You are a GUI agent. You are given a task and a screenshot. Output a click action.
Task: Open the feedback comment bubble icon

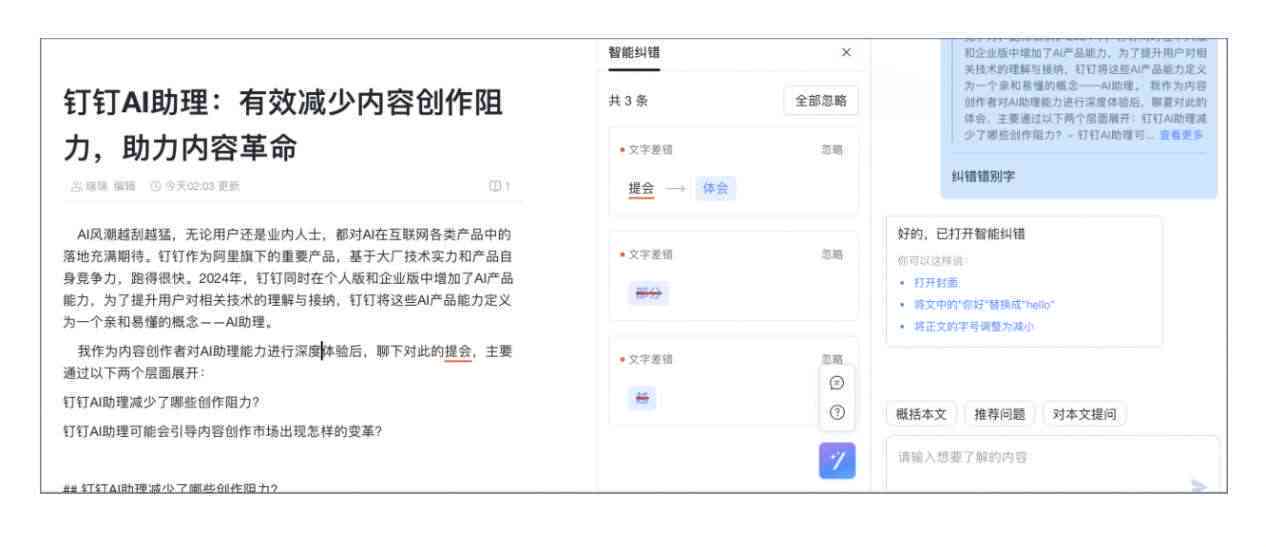[838, 383]
